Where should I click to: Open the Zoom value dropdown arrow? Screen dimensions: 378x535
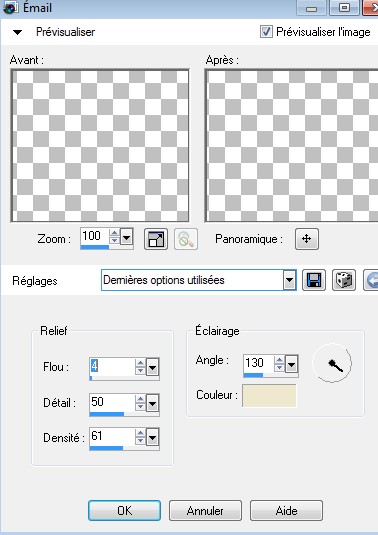[127, 237]
